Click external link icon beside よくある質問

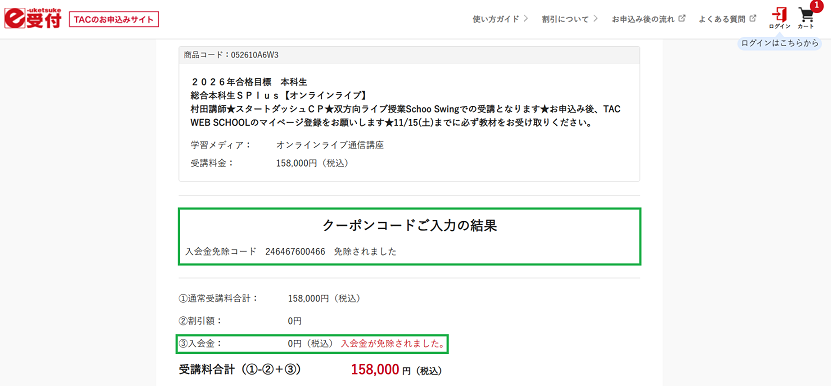[x=753, y=18]
